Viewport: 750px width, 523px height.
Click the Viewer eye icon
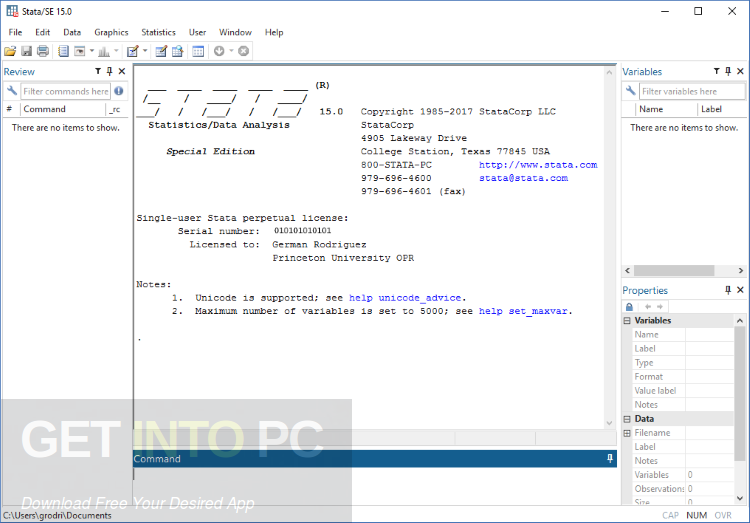(x=79, y=51)
